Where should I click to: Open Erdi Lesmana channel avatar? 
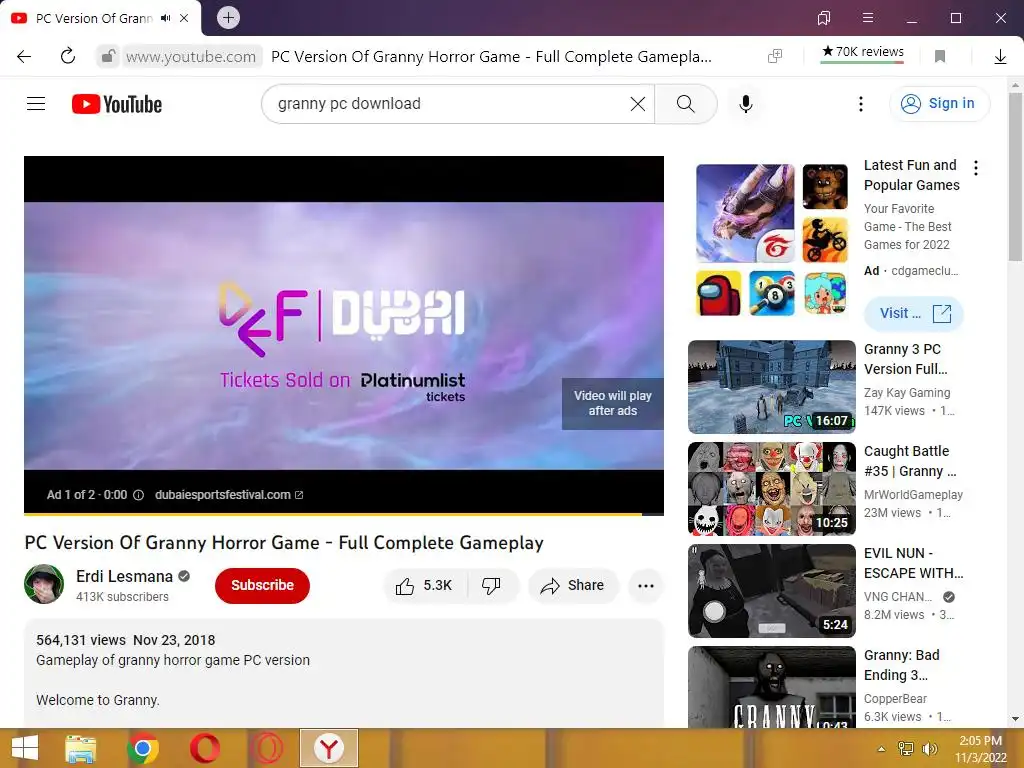click(44, 584)
